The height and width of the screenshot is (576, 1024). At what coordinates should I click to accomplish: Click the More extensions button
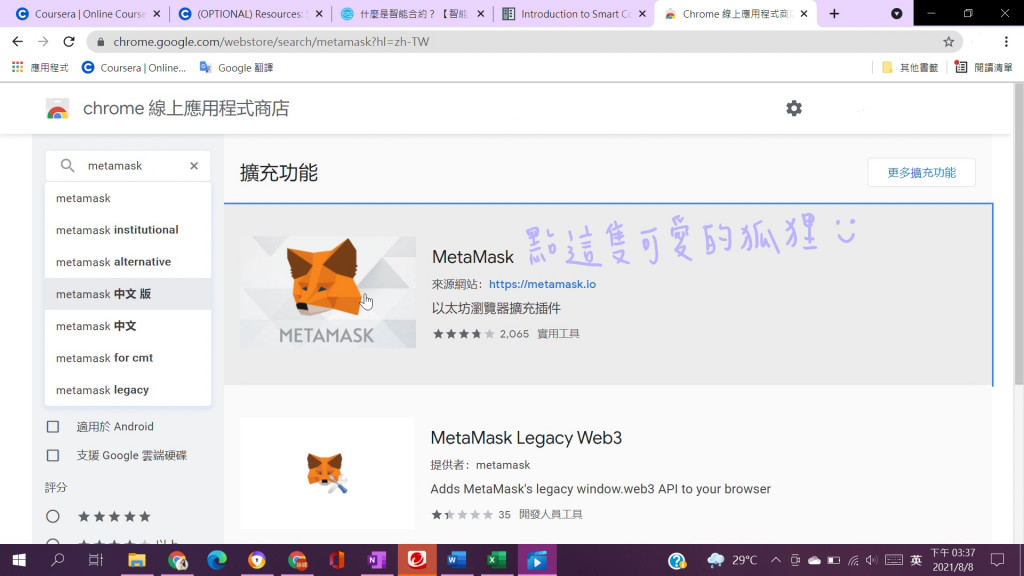click(x=921, y=172)
